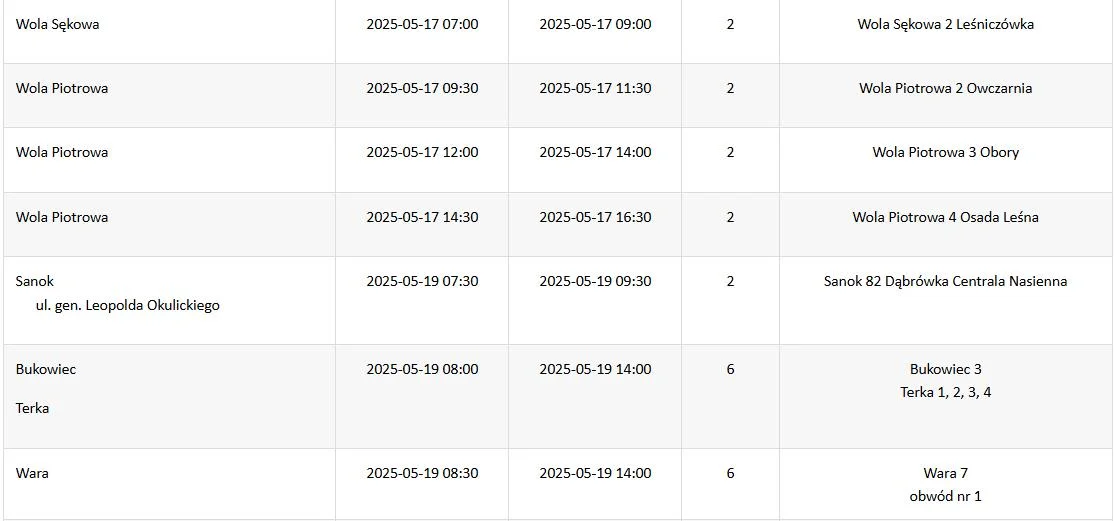Click Wola Piotrowa 3 Obory text
The height and width of the screenshot is (521, 1114).
coord(946,153)
